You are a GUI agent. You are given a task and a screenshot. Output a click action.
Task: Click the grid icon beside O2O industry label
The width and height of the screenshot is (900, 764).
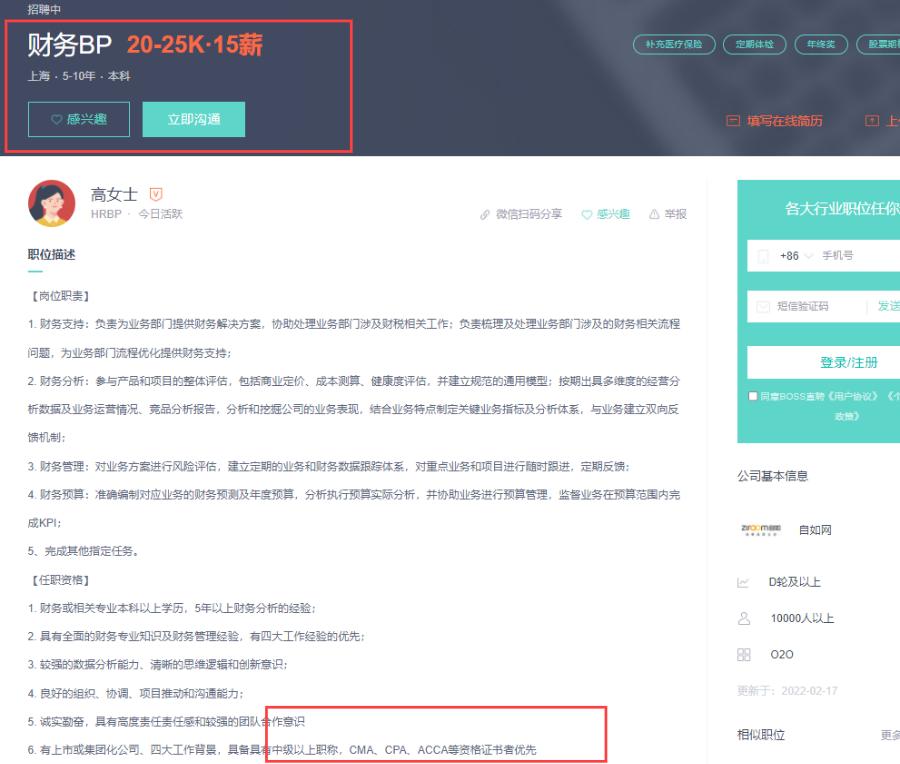(745, 654)
